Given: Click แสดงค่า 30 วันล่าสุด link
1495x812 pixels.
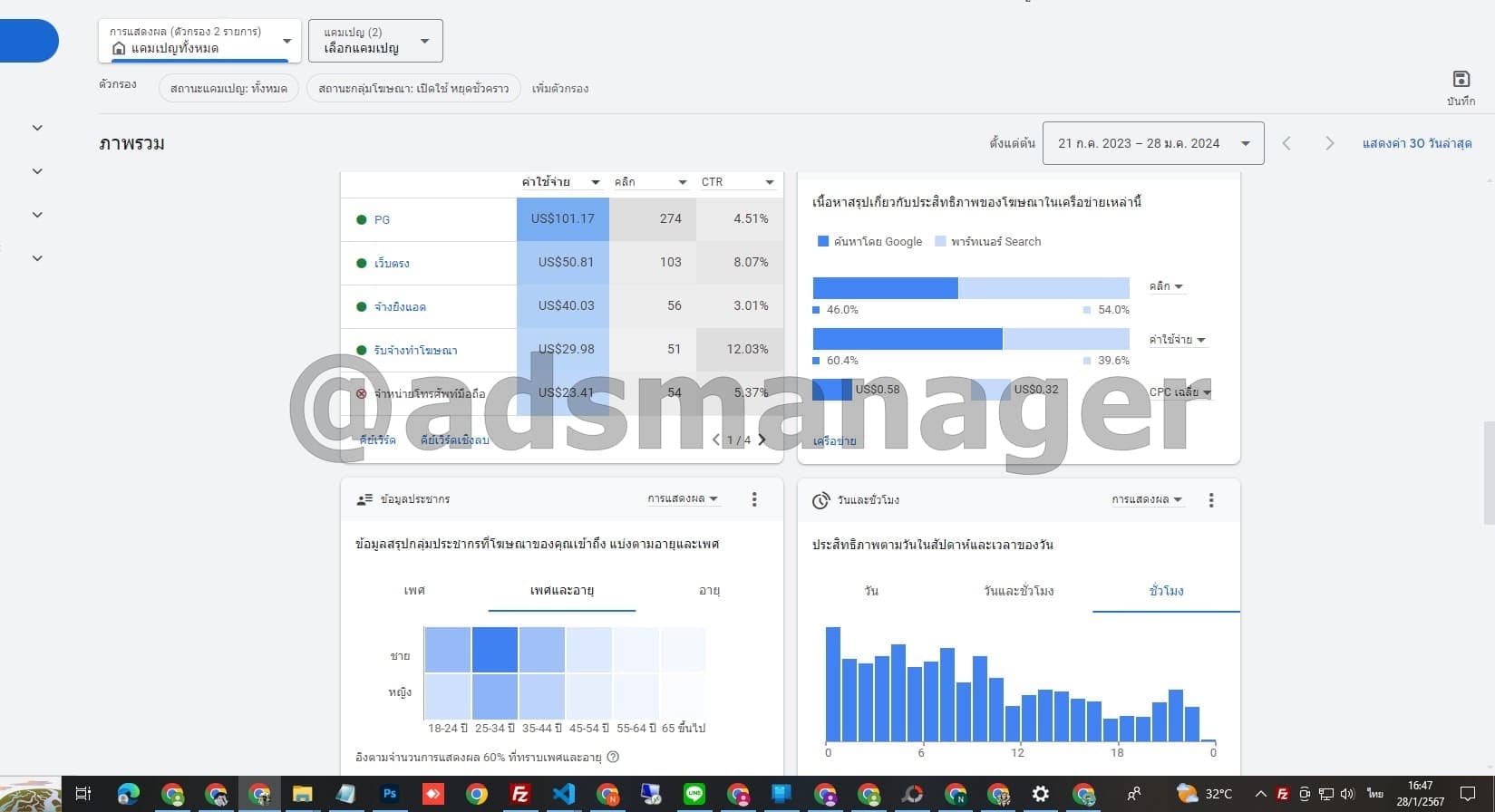Looking at the screenshot, I should tap(1416, 143).
